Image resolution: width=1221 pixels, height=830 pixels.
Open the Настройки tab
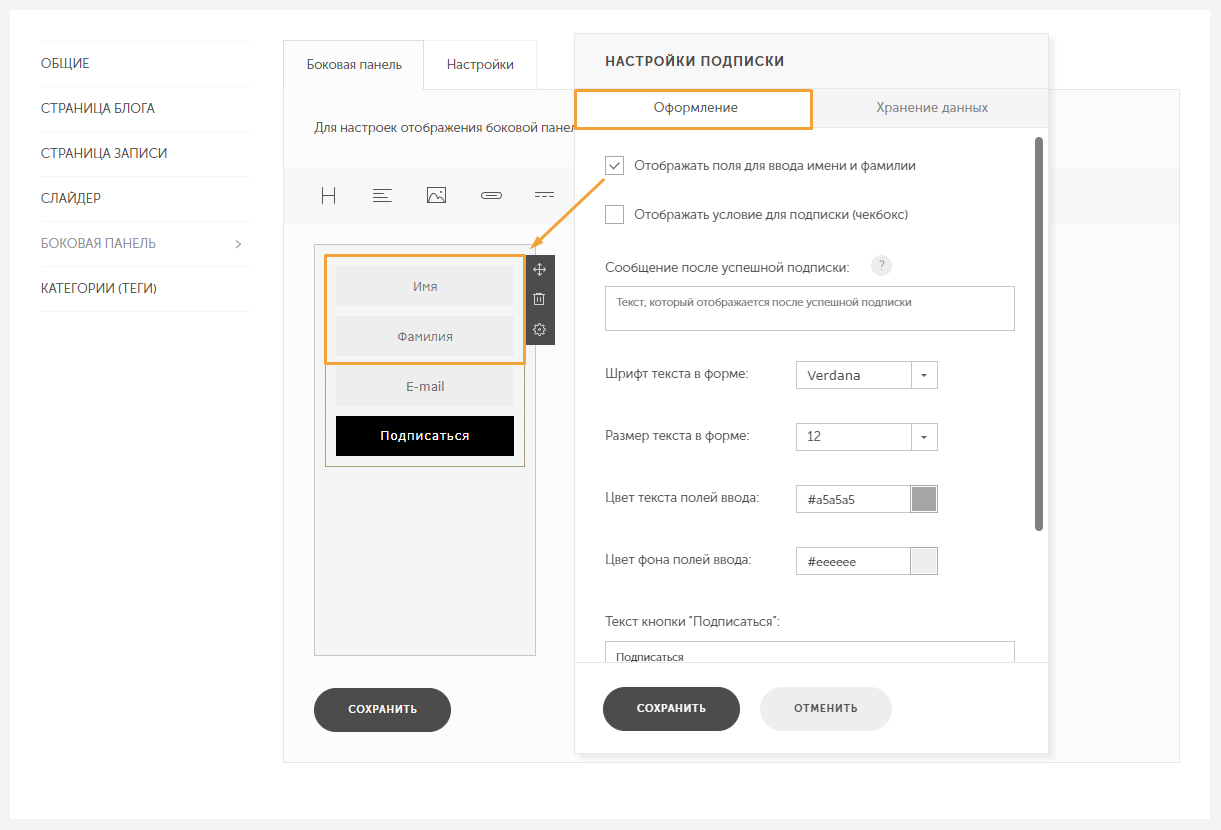480,65
